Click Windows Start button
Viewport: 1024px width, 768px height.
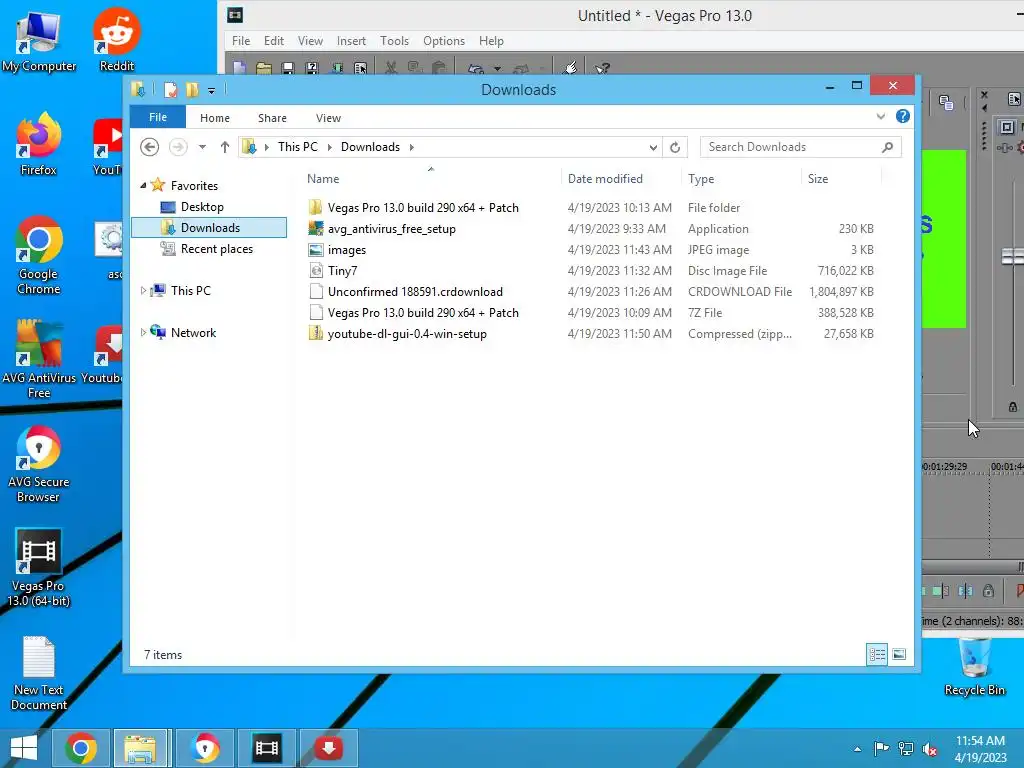tap(24, 748)
